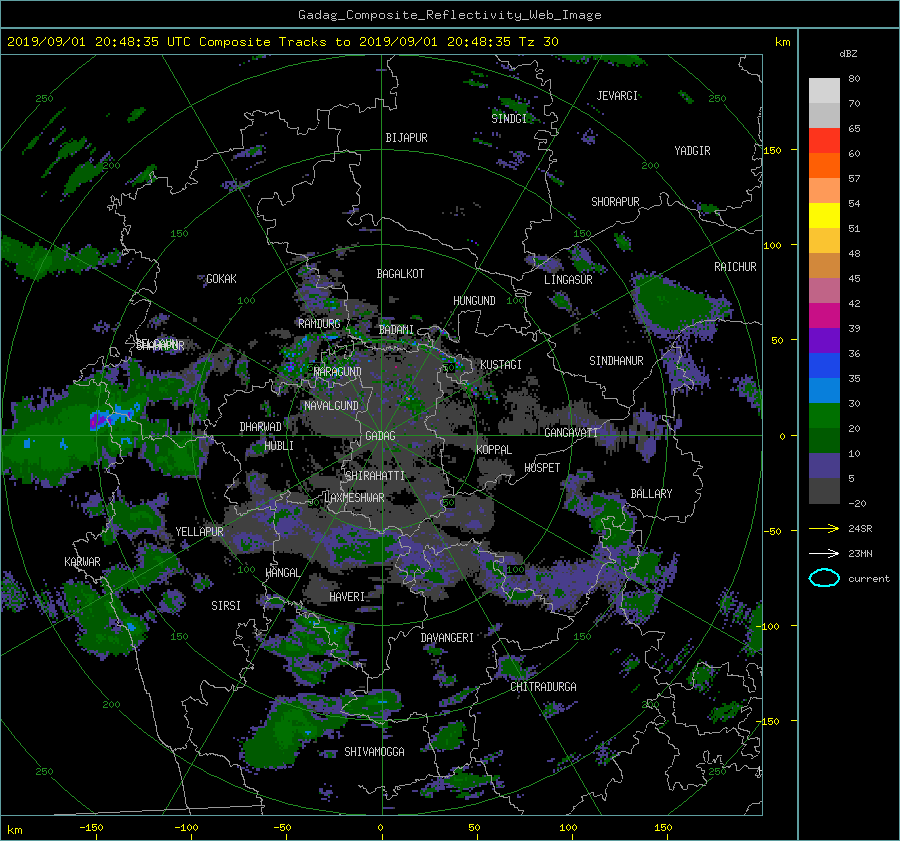
Task: Select the red 60 dBZ color swatch
Action: [x=824, y=141]
